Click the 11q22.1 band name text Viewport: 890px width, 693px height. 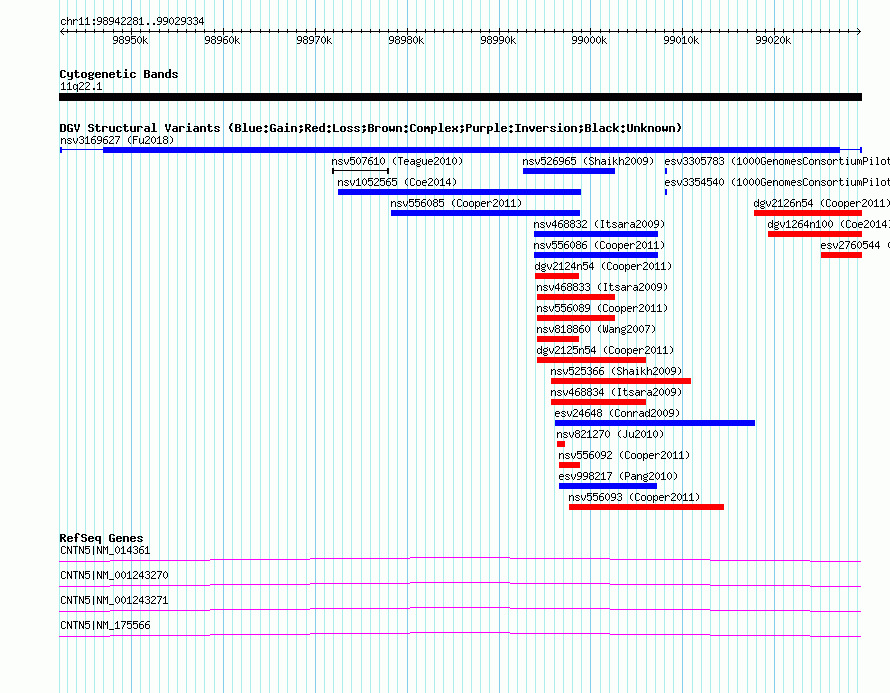(81, 86)
